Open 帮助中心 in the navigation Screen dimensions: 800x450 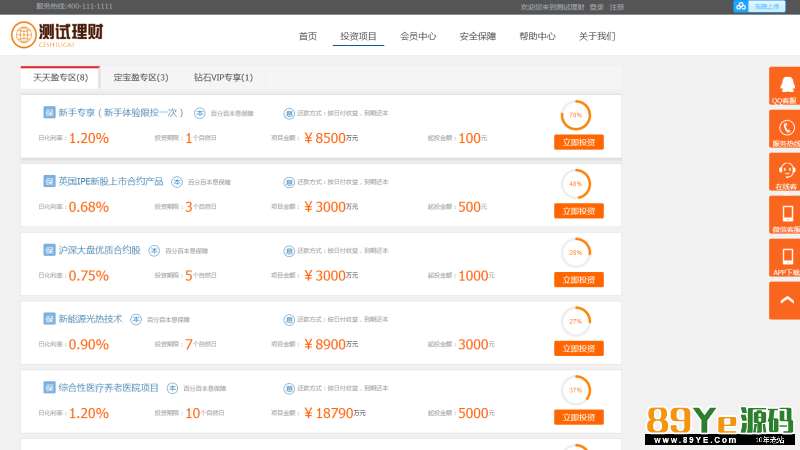(x=537, y=36)
